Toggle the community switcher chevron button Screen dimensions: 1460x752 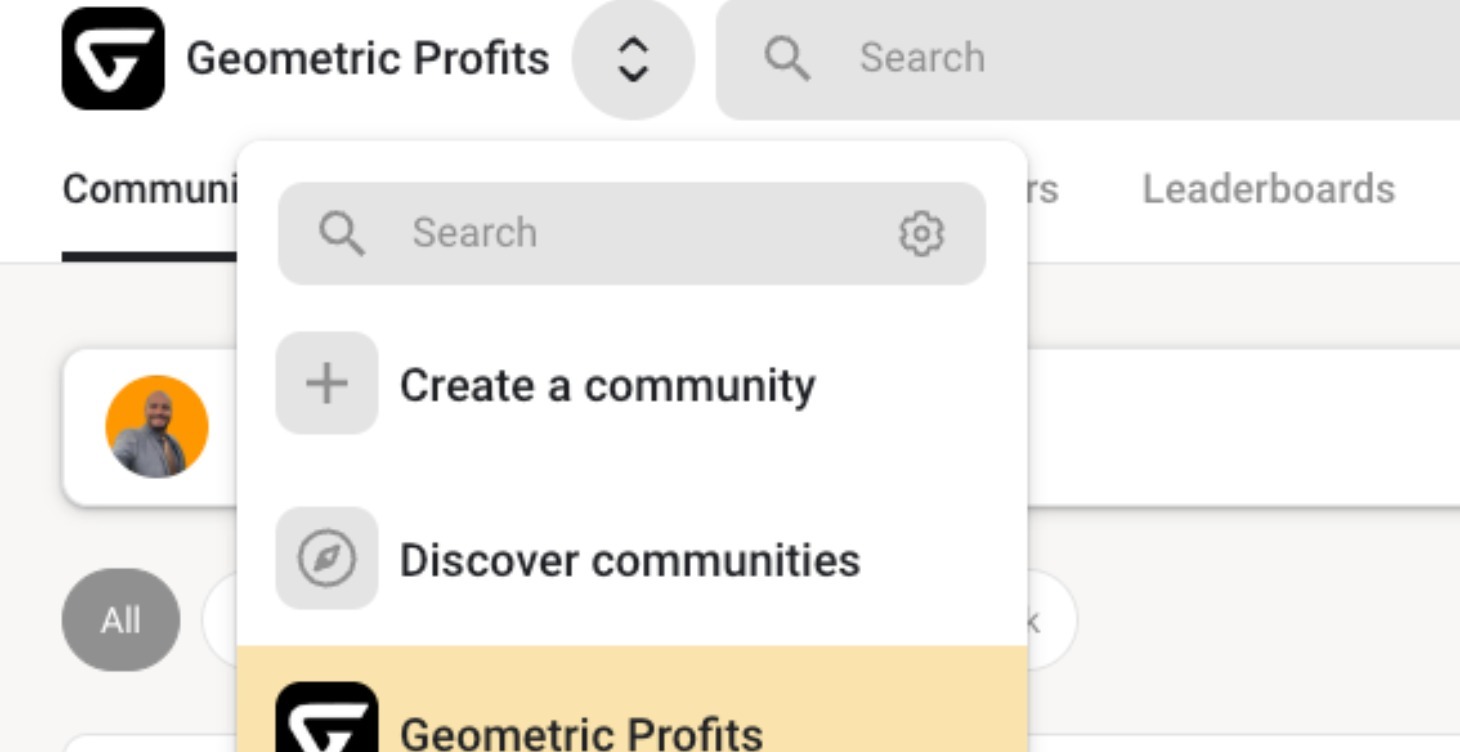coord(633,59)
